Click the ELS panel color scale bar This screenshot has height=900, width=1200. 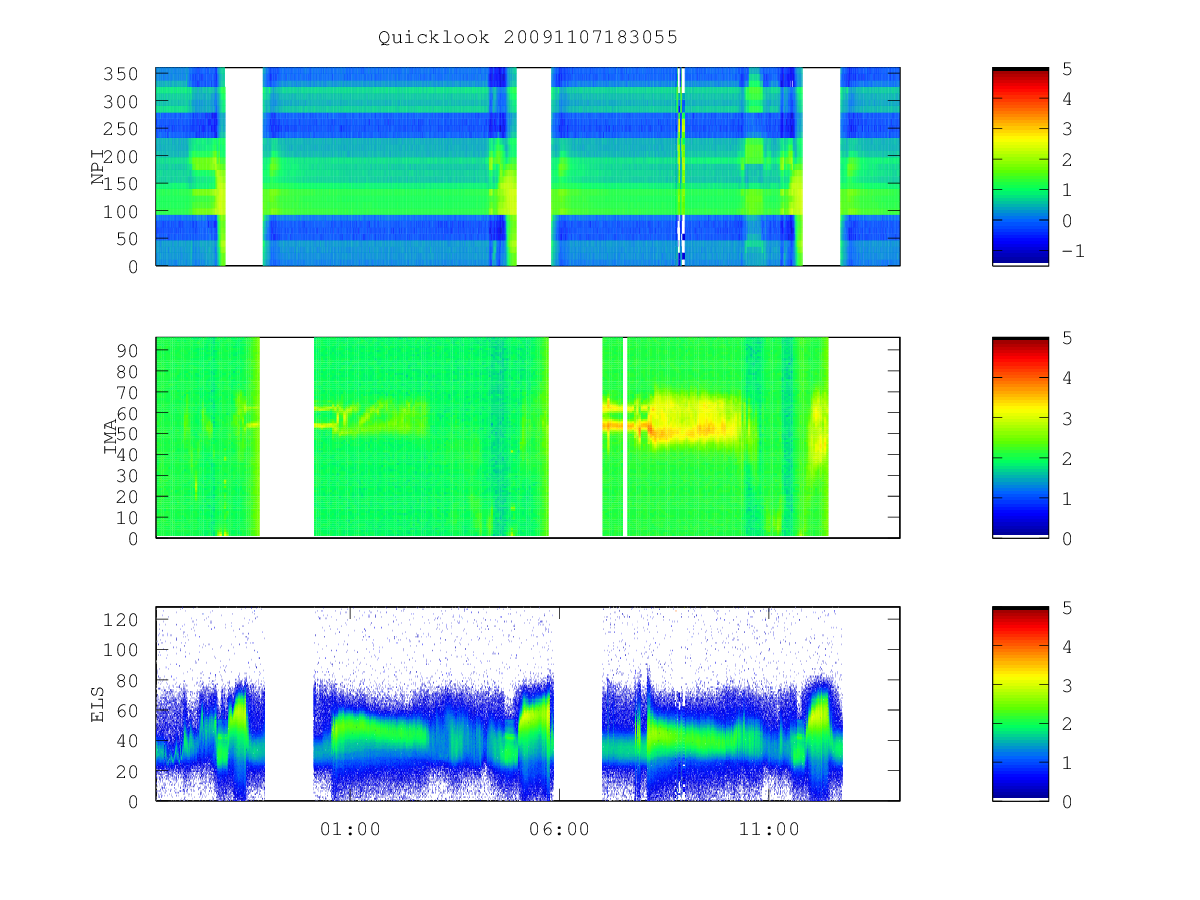point(1020,704)
